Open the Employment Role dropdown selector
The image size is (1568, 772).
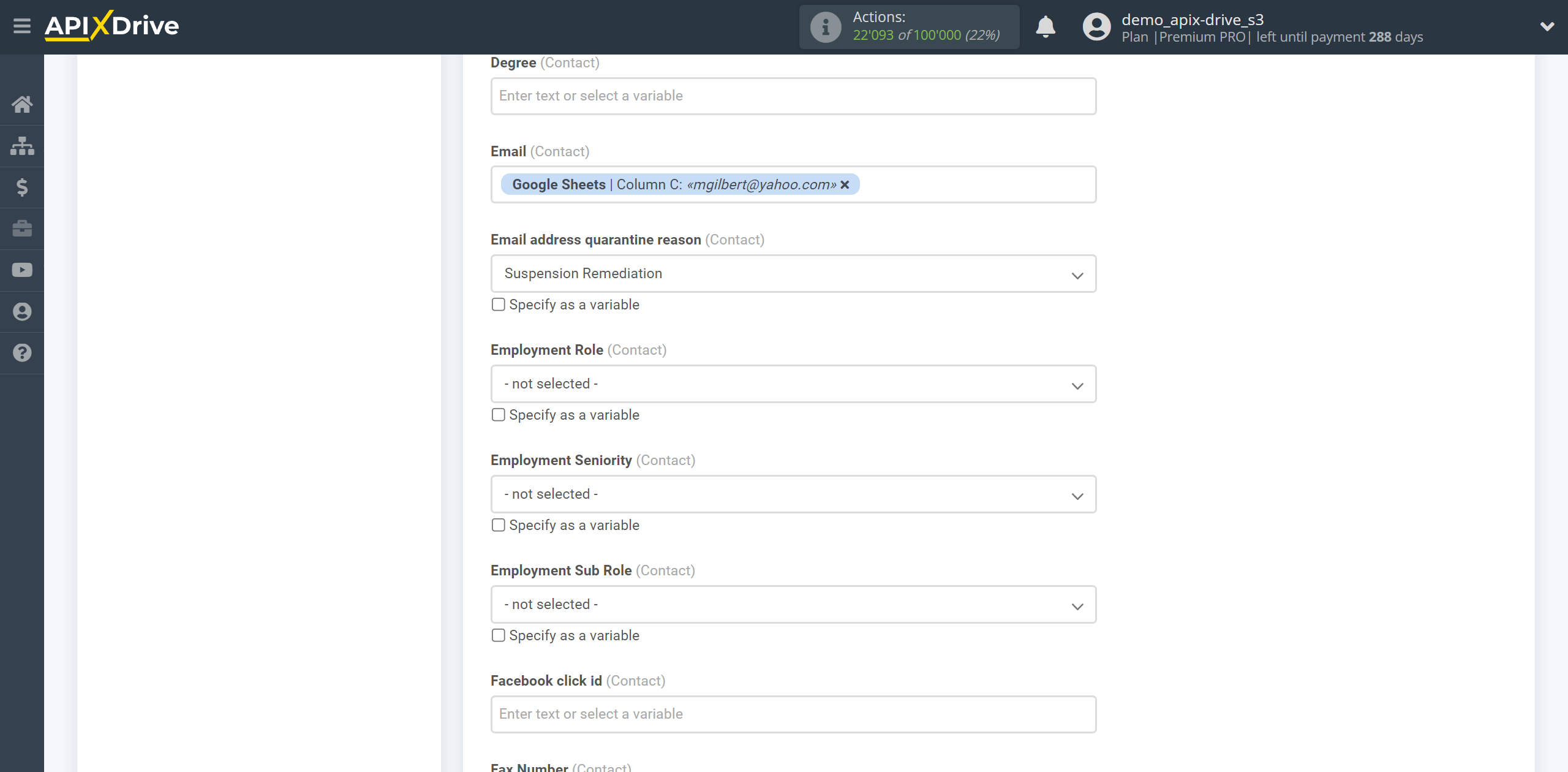click(791, 383)
